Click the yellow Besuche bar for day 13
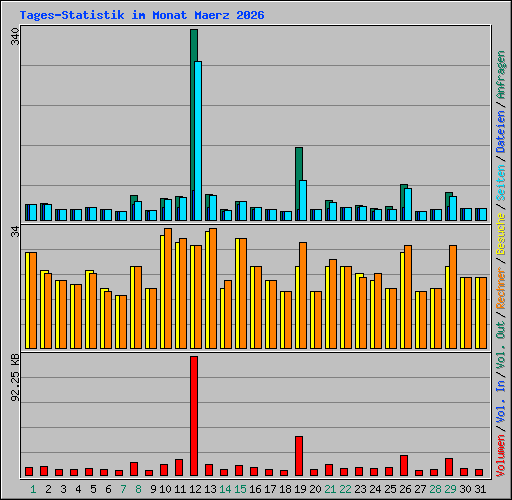This screenshot has height=500, width=512. pos(207,290)
